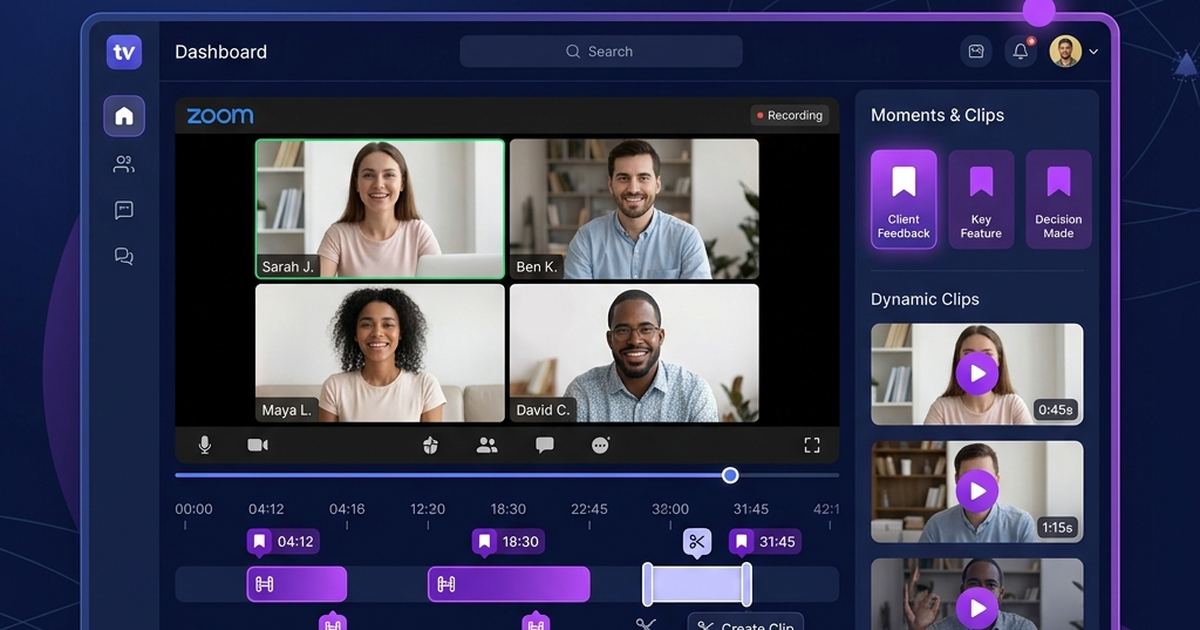The height and width of the screenshot is (630, 1200).
Task: Click the 0:45s duration label
Action: [x=1055, y=410]
